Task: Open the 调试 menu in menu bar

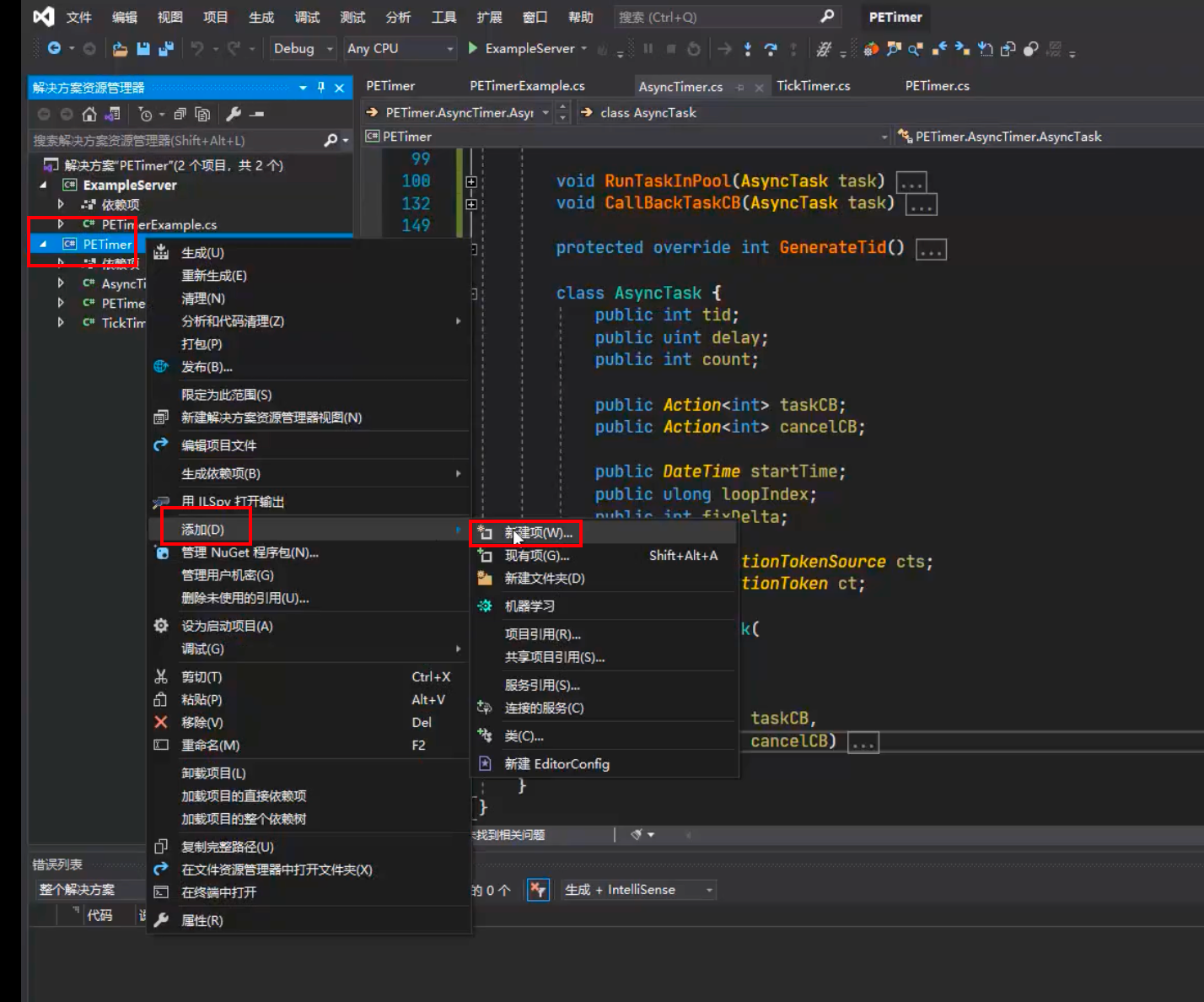Action: pos(307,17)
